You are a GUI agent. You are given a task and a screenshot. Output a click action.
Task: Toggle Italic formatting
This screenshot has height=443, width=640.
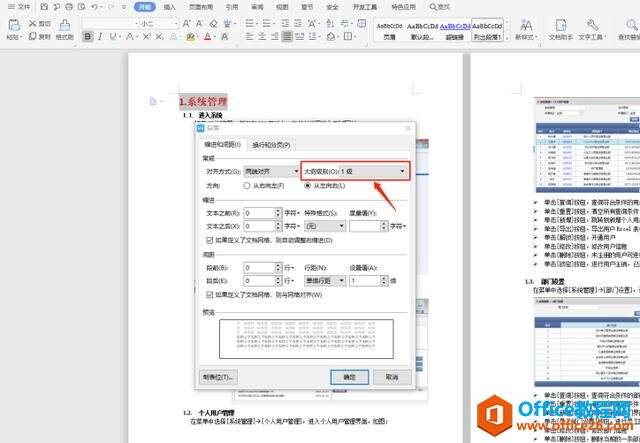pyautogui.click(x=100, y=36)
